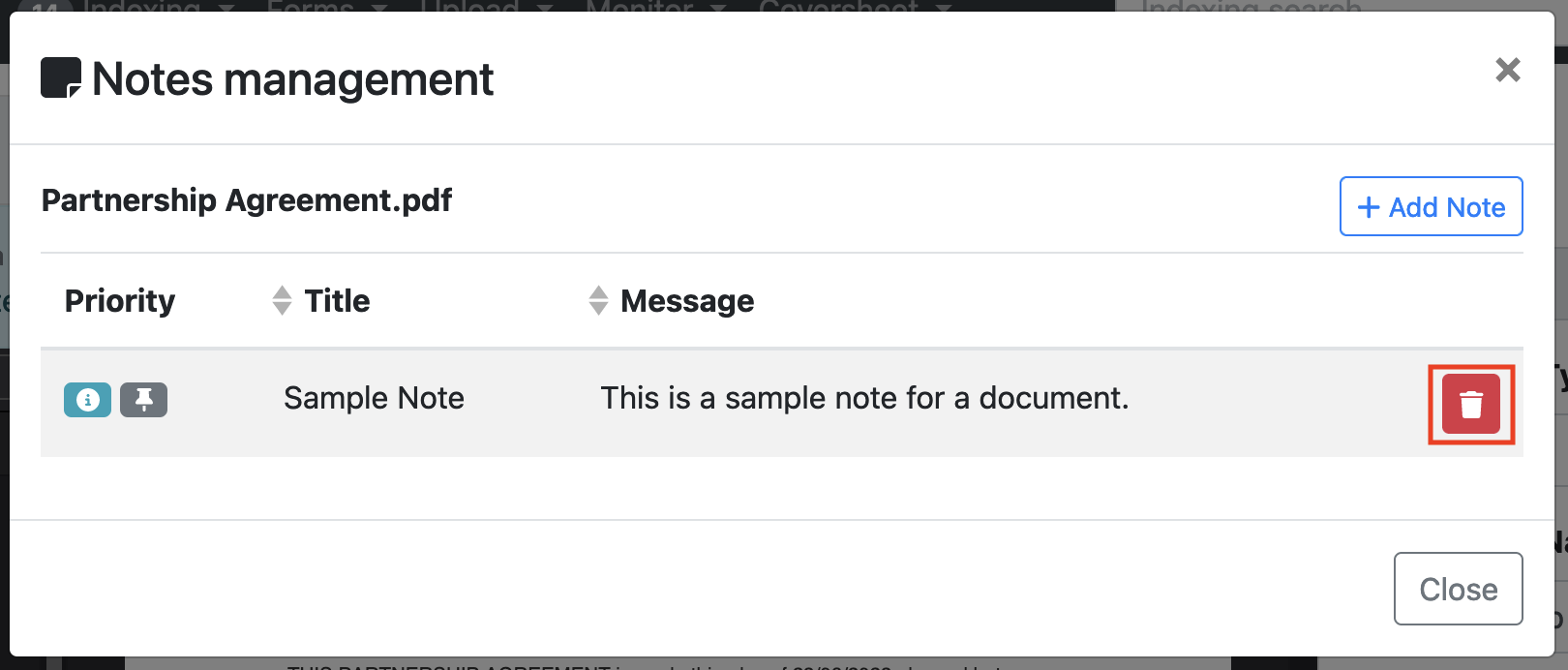Click the sample note message text
The image size is (1568, 670).
pos(864,398)
